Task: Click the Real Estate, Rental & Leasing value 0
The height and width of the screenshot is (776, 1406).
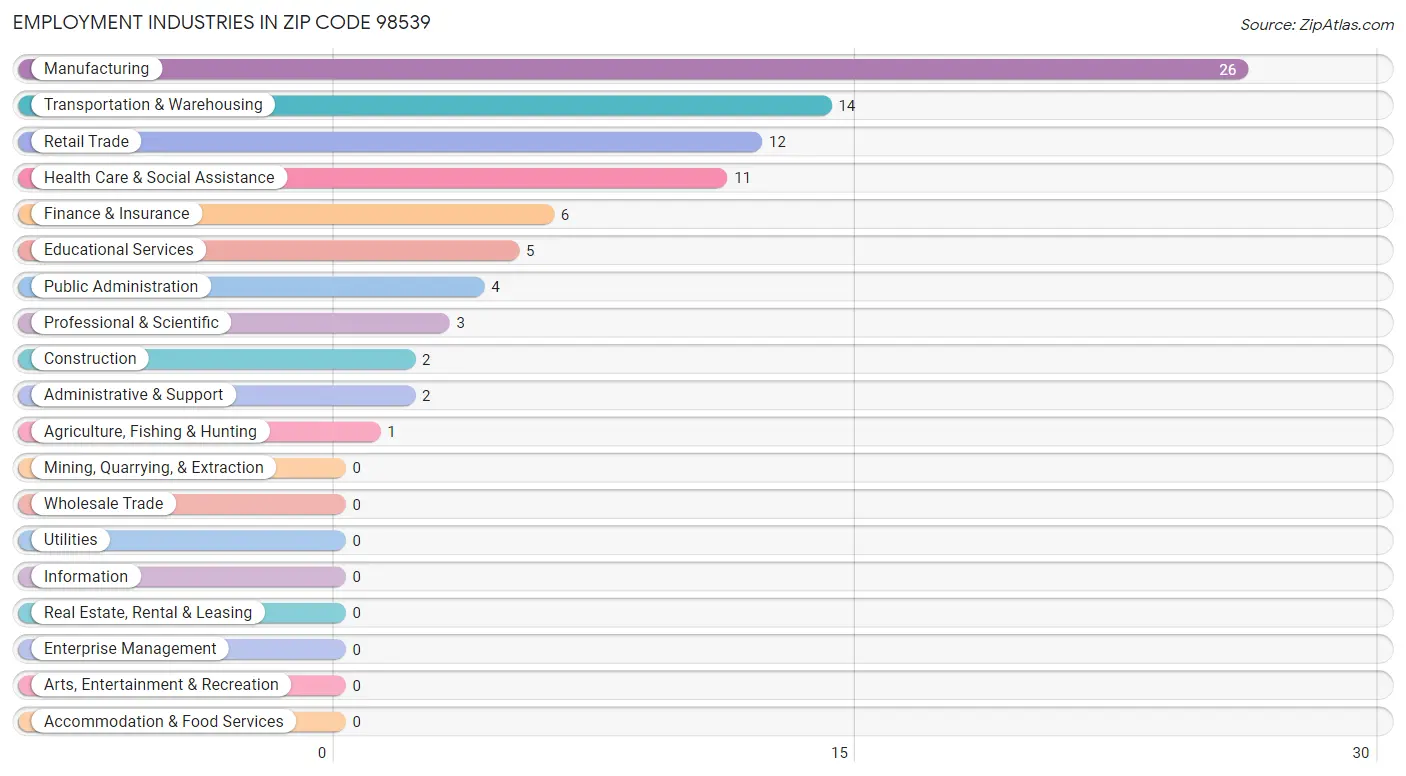Action: coord(356,614)
